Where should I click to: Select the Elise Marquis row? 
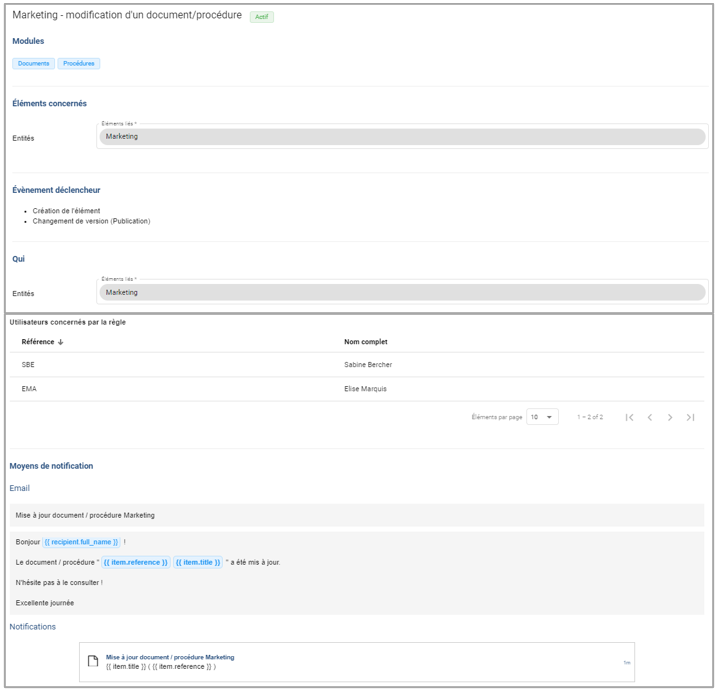365,389
